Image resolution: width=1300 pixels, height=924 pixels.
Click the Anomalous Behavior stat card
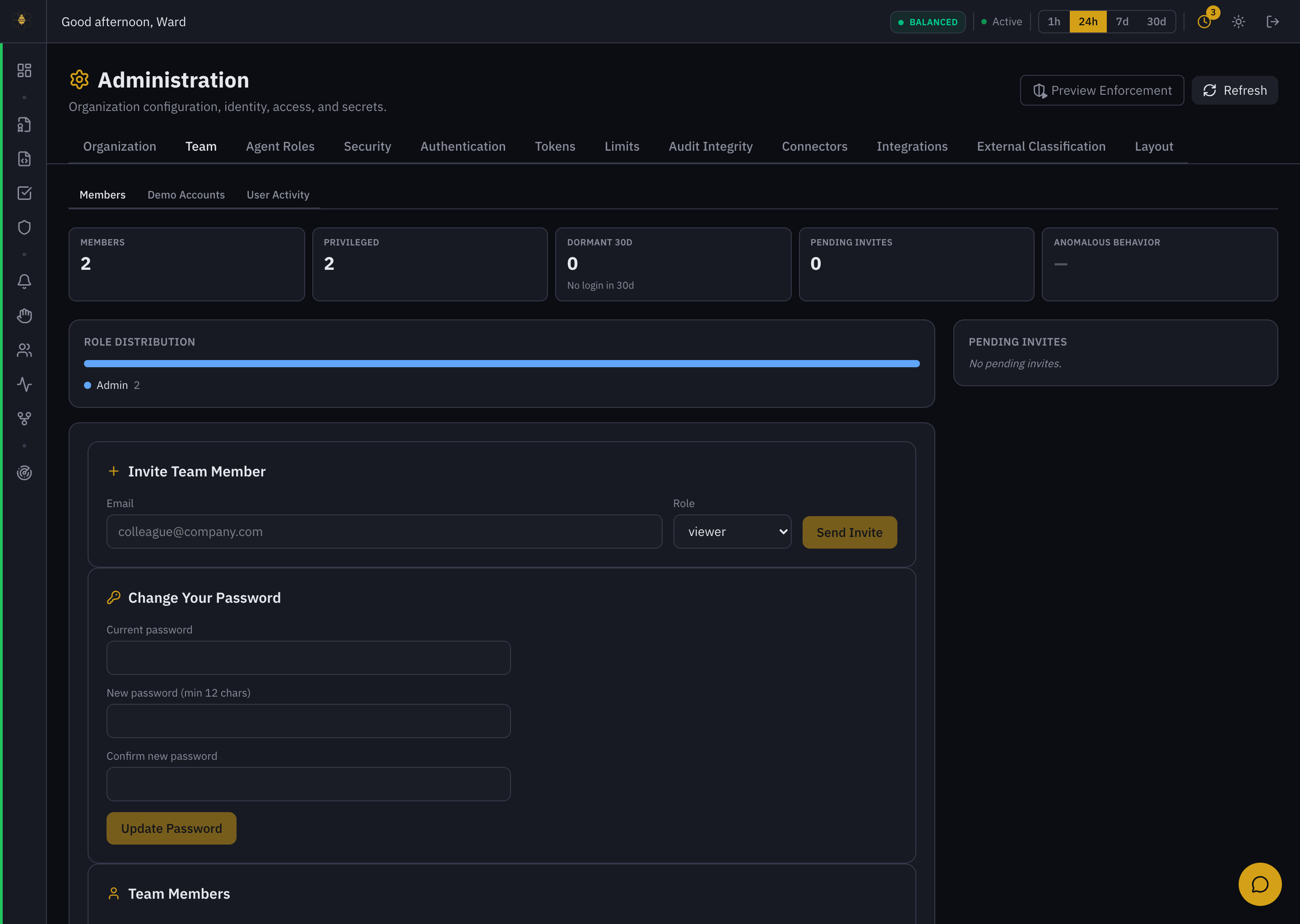pos(1160,264)
